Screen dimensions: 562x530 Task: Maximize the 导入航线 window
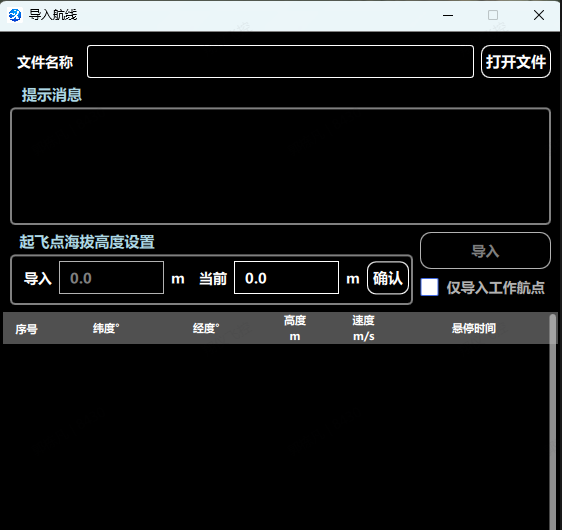click(x=493, y=15)
